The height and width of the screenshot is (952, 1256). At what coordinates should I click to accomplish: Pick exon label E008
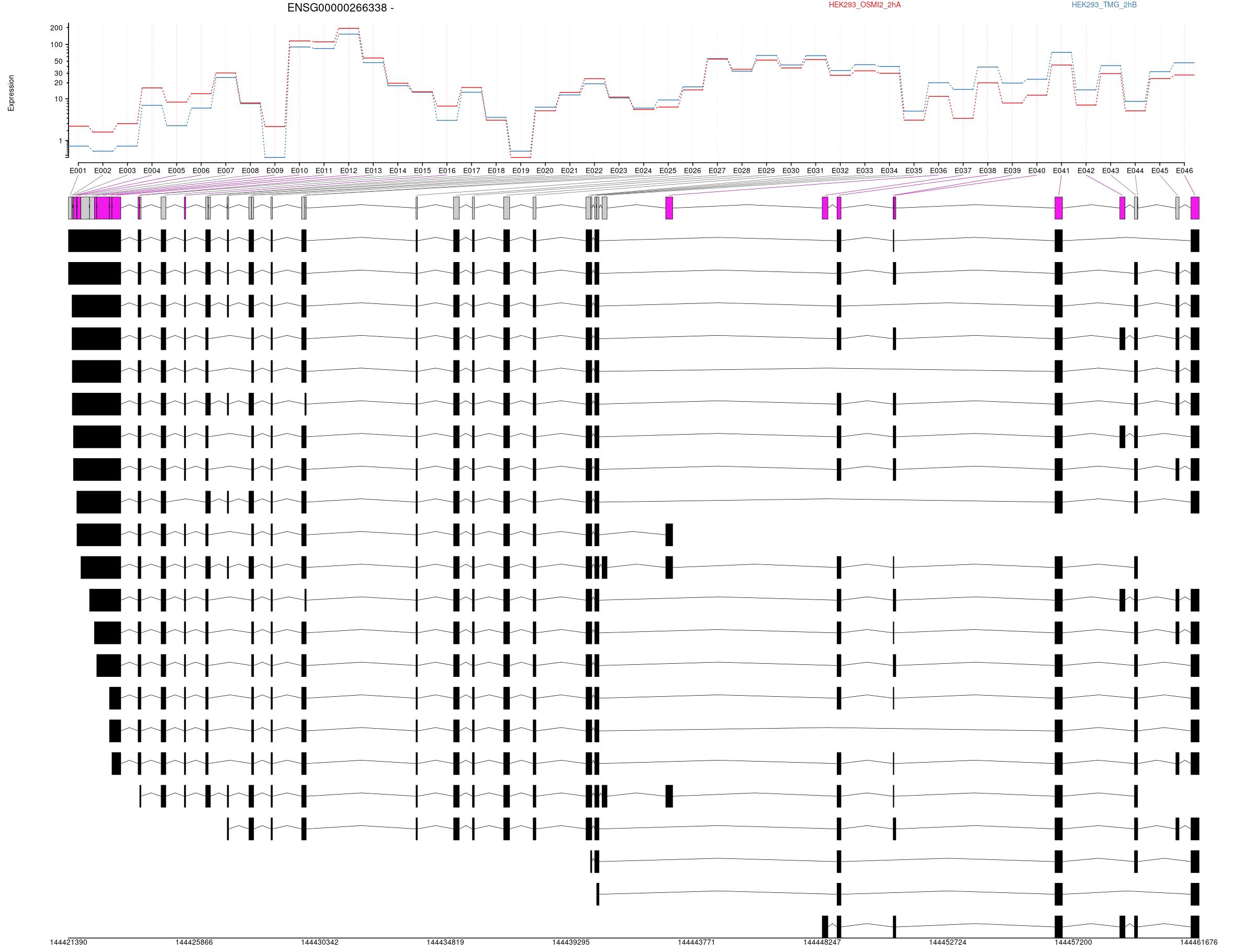pyautogui.click(x=250, y=171)
